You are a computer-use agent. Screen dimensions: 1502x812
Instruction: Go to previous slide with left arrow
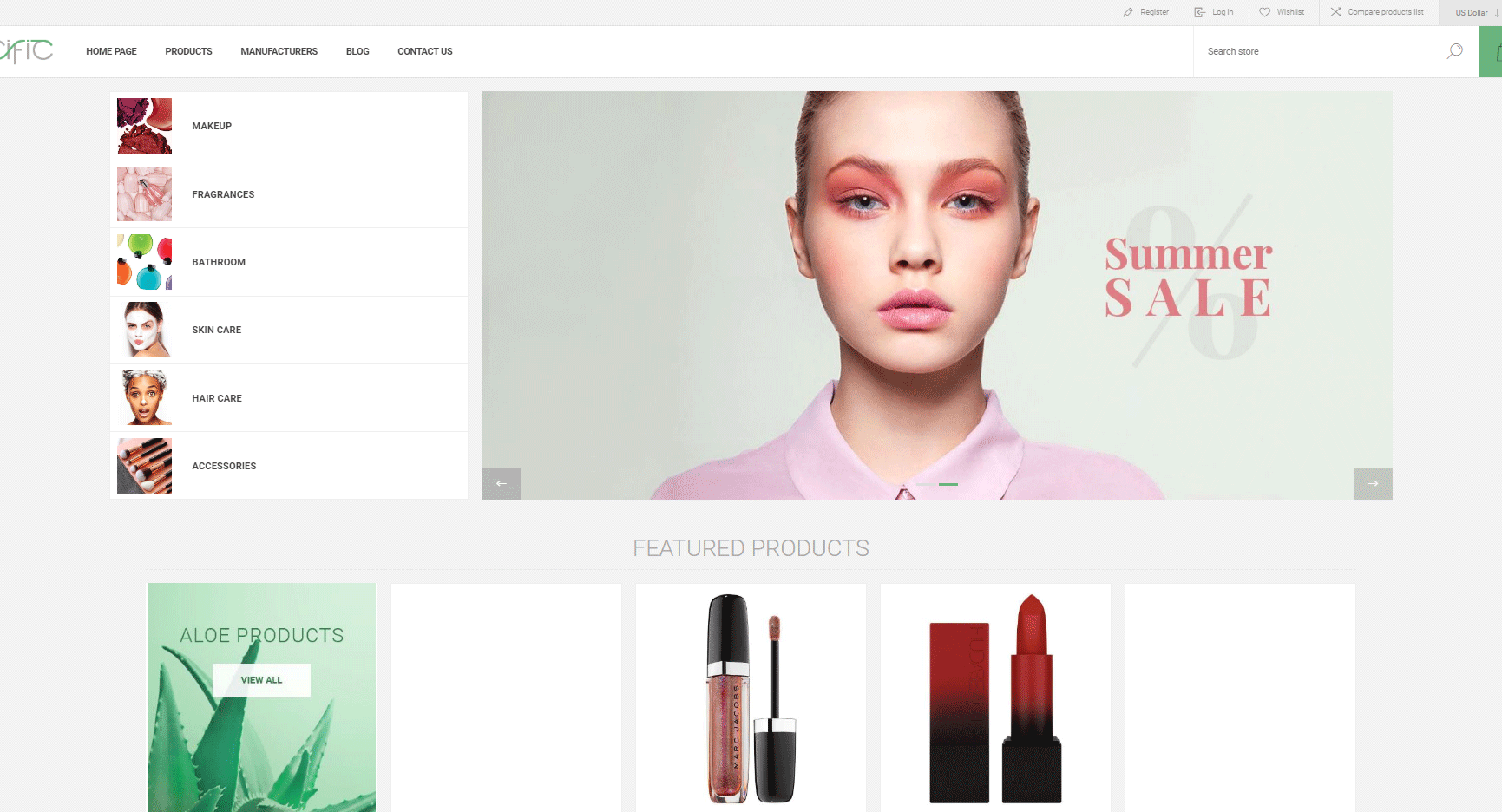point(501,483)
